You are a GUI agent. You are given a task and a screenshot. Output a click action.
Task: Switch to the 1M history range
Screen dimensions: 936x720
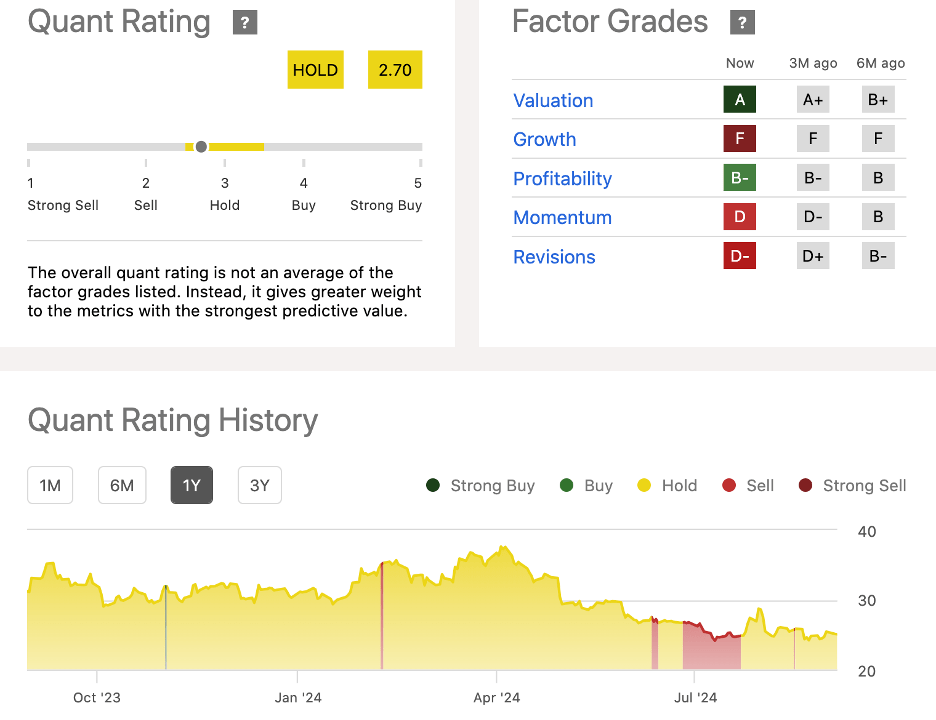point(49,484)
